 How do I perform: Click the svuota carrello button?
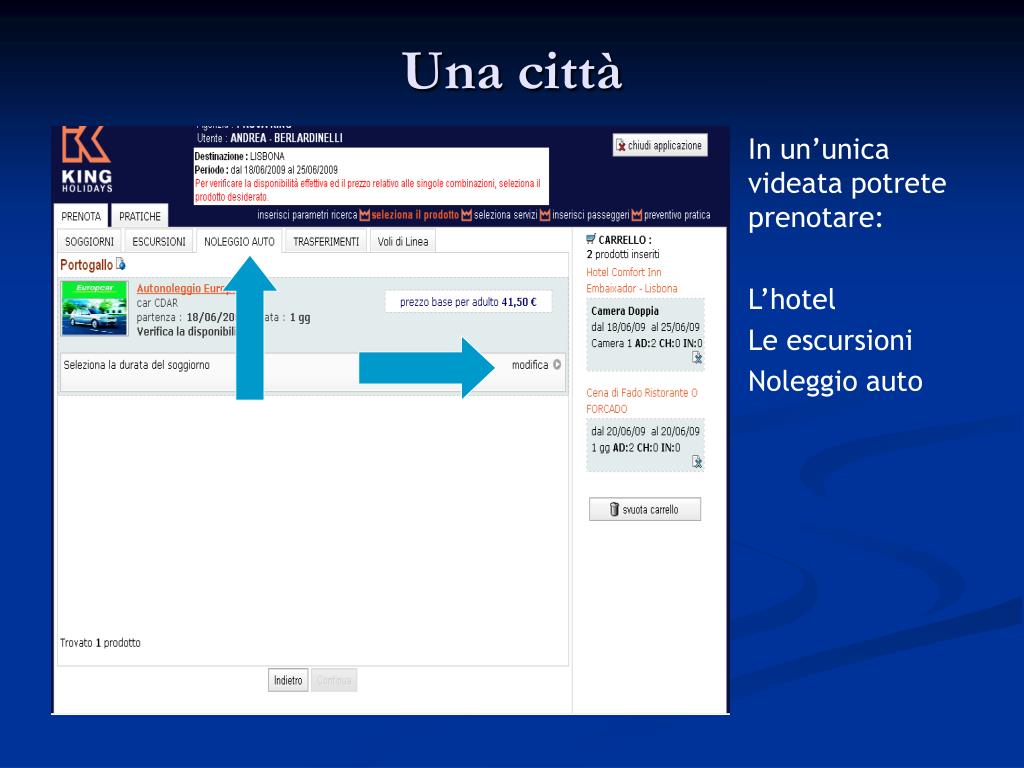point(645,509)
